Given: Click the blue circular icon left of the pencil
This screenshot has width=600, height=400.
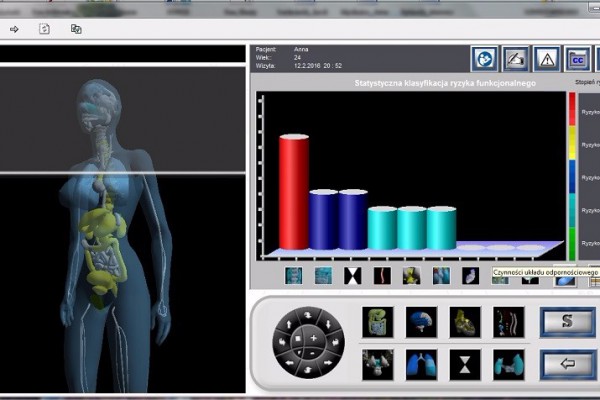Looking at the screenshot, I should pyautogui.click(x=484, y=59).
